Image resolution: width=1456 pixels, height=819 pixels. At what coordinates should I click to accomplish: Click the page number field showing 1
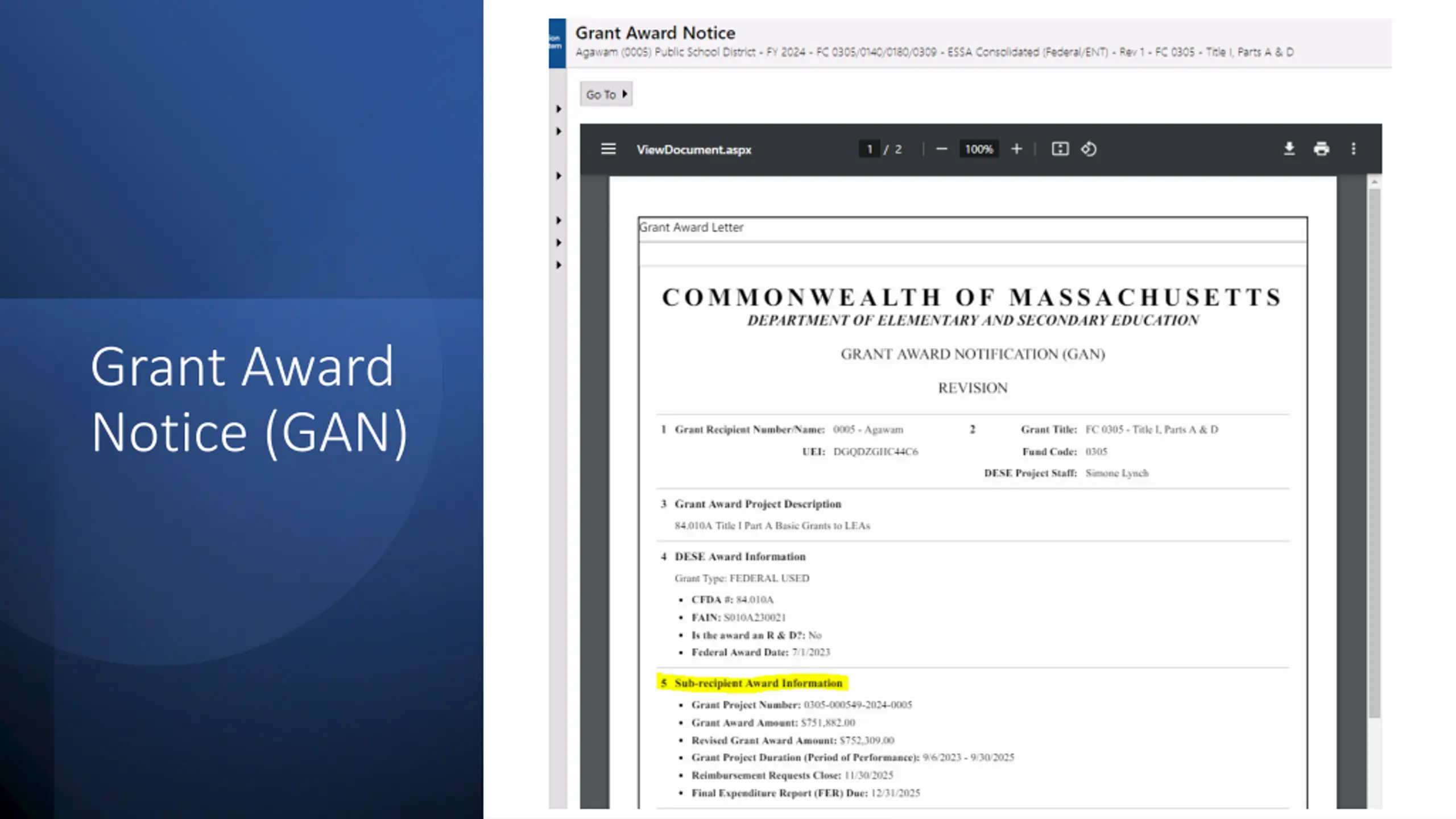(869, 149)
